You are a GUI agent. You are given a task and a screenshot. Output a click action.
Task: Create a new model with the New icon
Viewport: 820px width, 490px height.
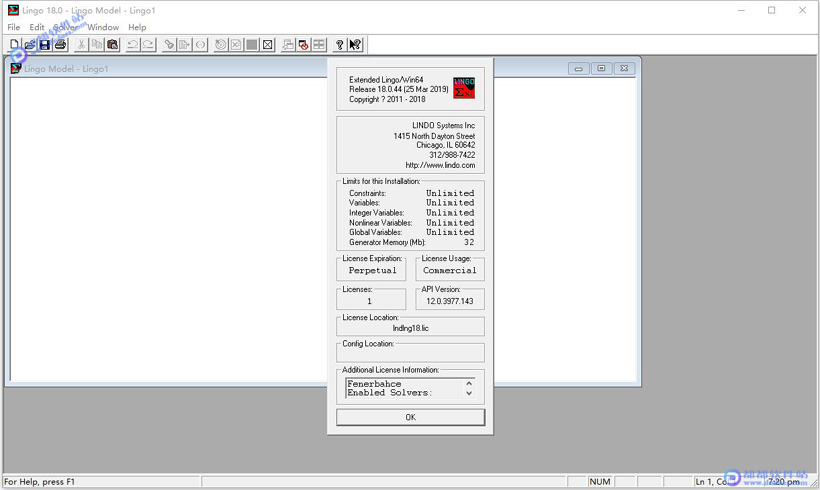(x=14, y=45)
